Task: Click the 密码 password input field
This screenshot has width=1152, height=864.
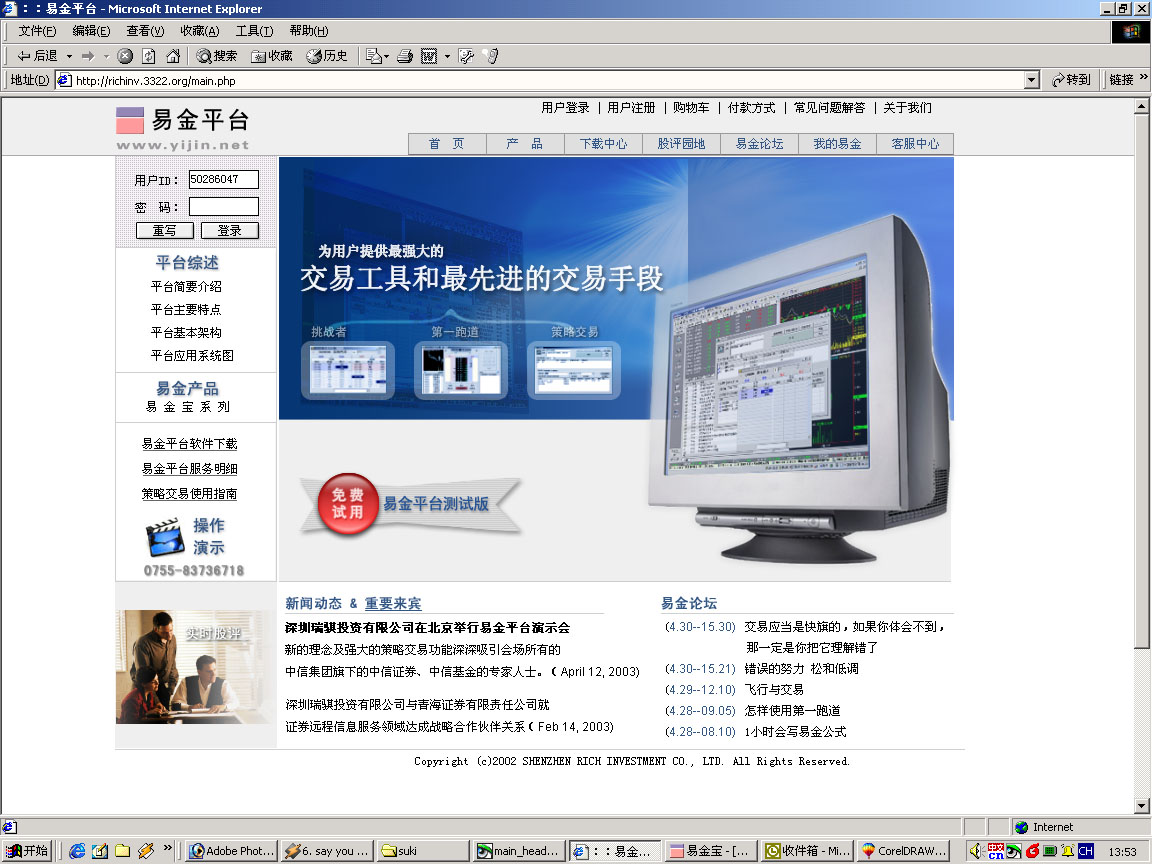Action: click(x=223, y=207)
